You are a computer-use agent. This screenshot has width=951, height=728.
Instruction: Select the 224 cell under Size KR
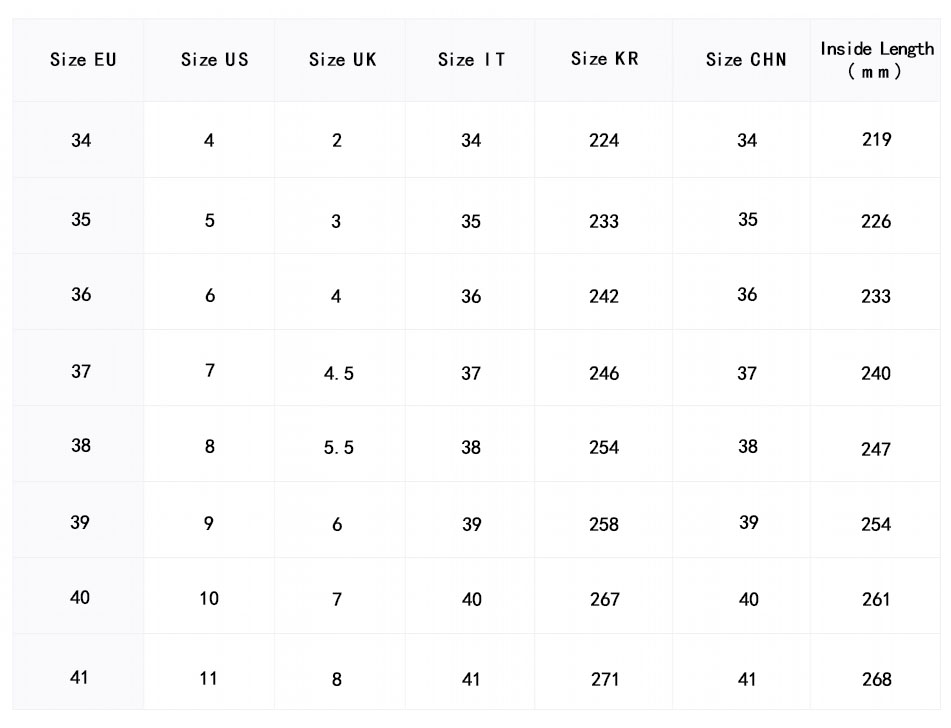(x=604, y=141)
